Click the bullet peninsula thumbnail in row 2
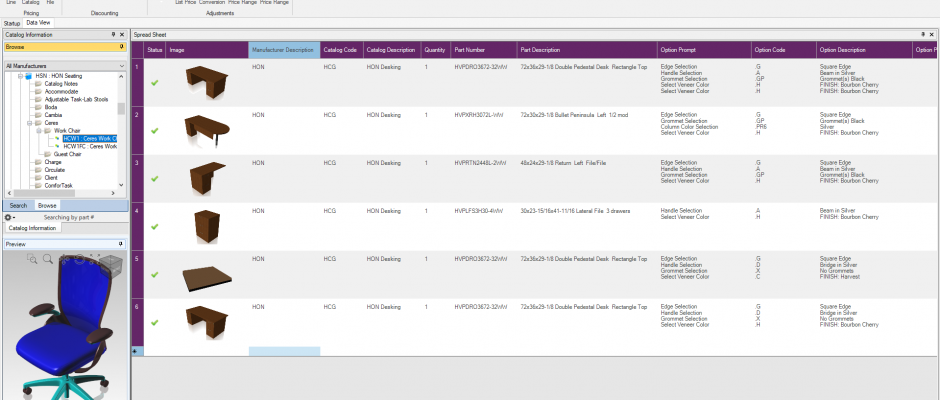 click(x=207, y=131)
